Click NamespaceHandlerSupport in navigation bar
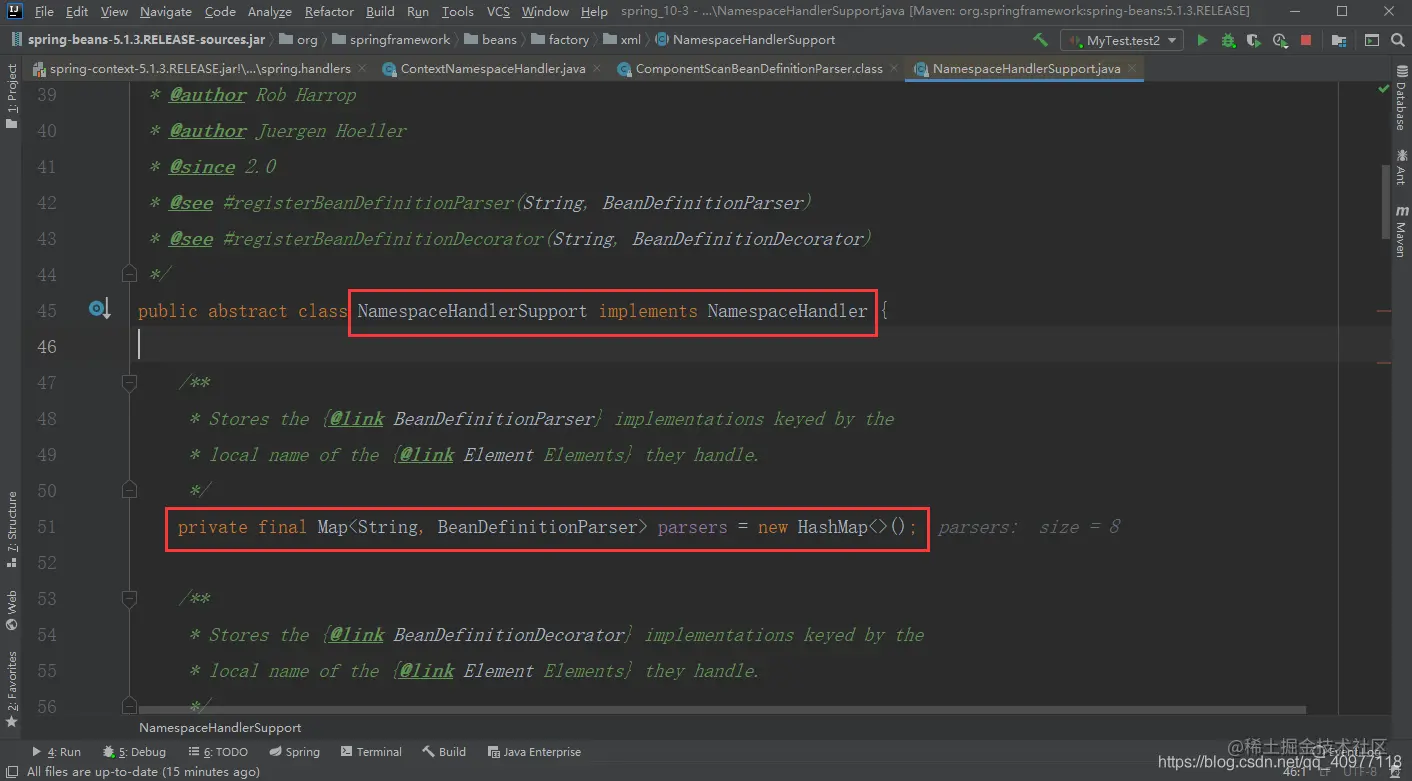The width and height of the screenshot is (1412, 781). tap(745, 40)
